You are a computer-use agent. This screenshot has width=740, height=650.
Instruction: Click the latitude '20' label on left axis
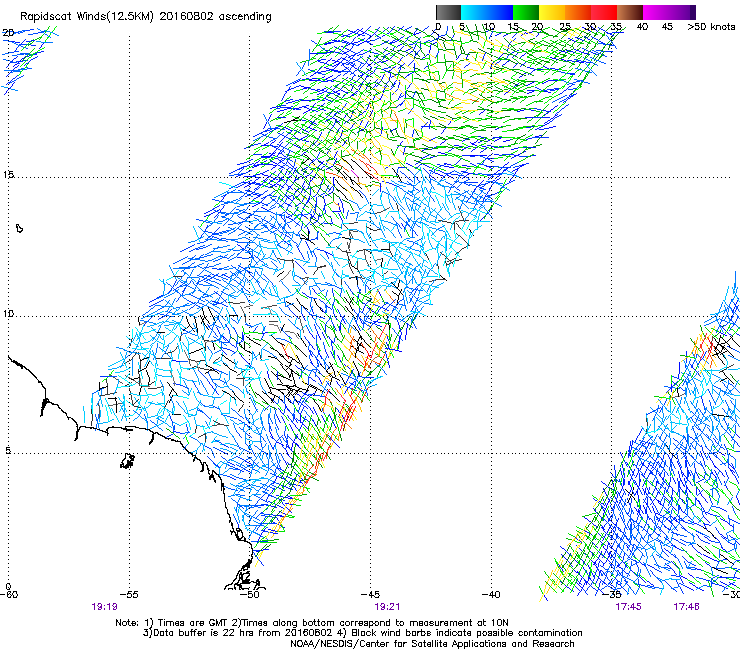(x=8, y=33)
